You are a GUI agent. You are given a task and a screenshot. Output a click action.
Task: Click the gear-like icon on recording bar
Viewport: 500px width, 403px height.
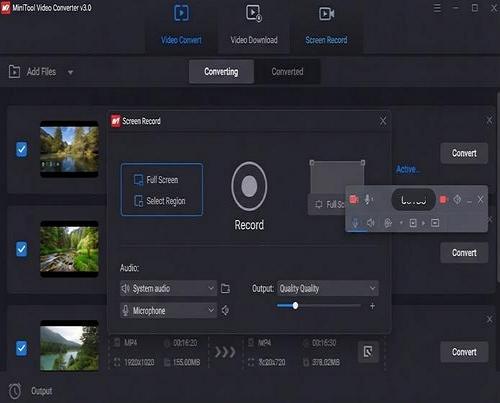click(388, 223)
